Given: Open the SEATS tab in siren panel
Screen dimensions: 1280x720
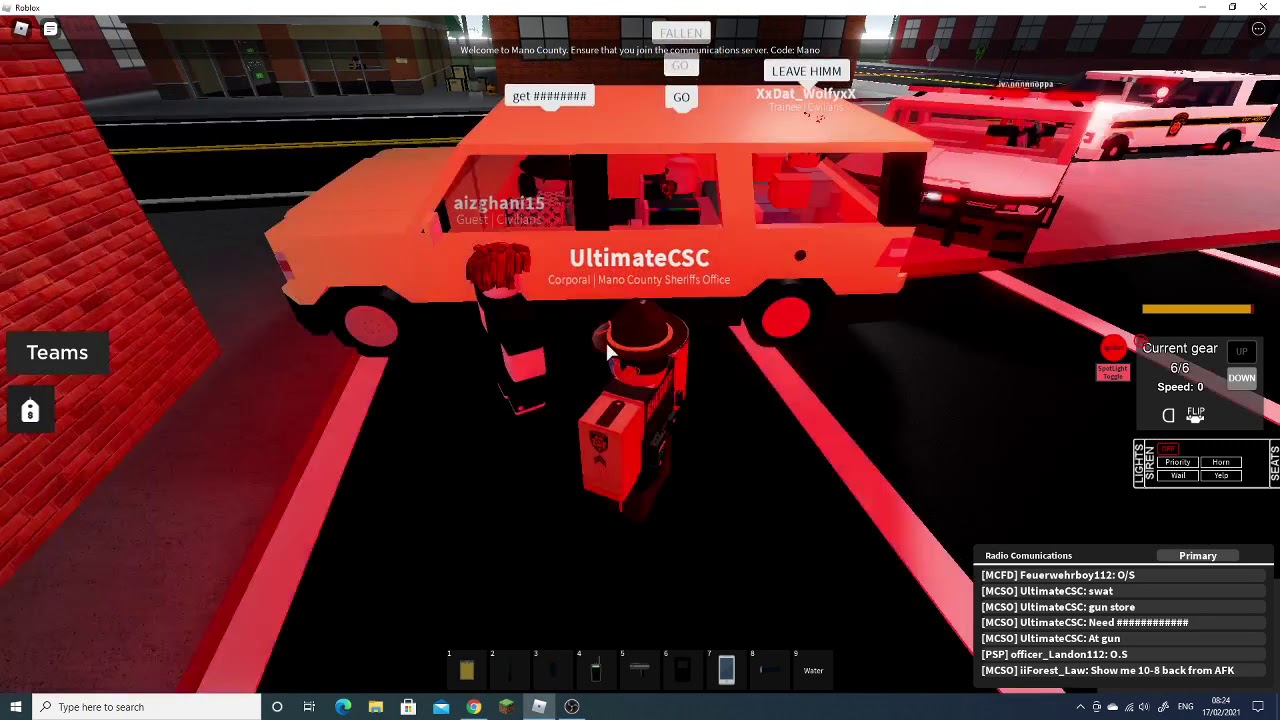Looking at the screenshot, I should tap(1274, 464).
